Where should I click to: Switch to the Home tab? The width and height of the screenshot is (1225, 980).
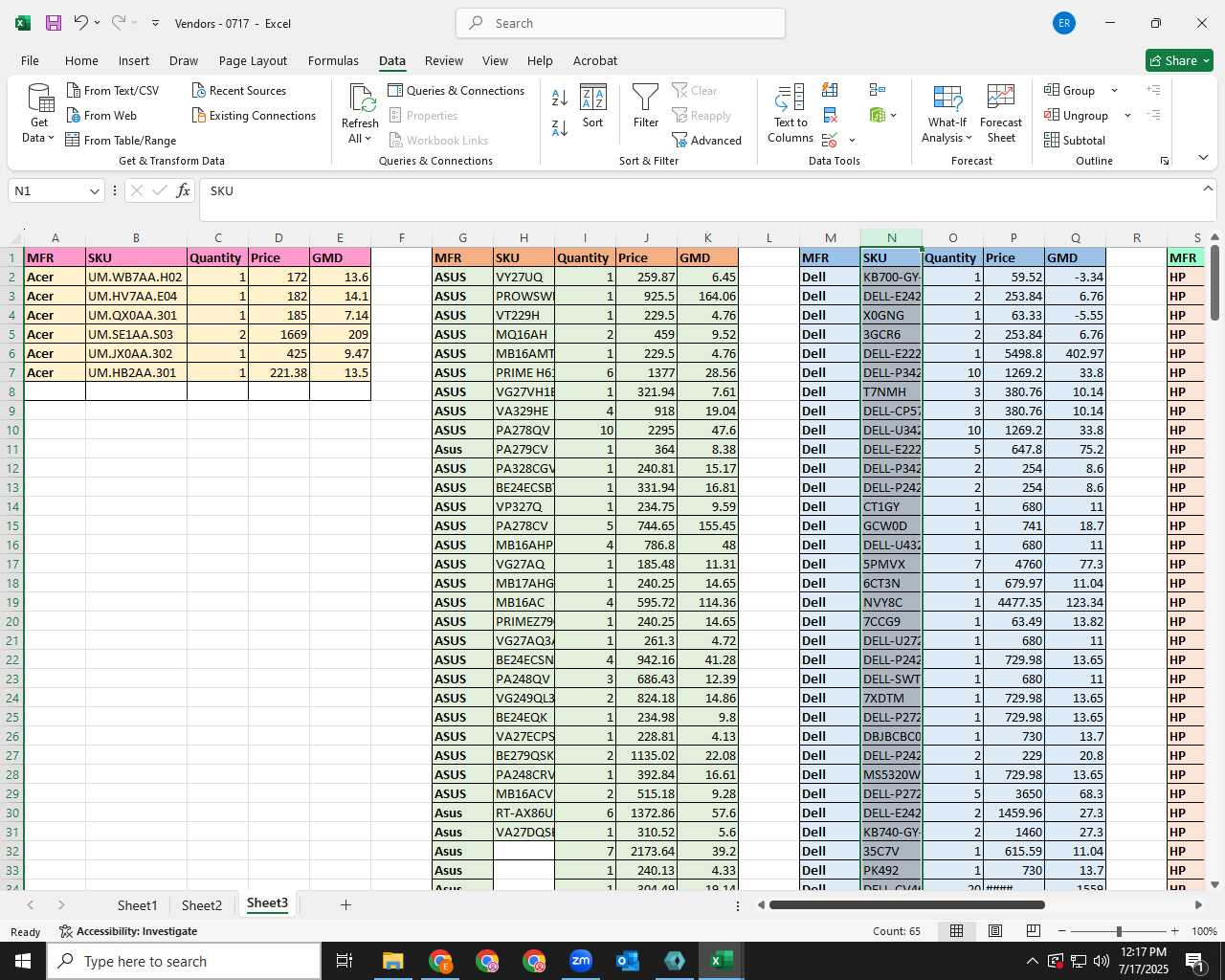pos(81,60)
